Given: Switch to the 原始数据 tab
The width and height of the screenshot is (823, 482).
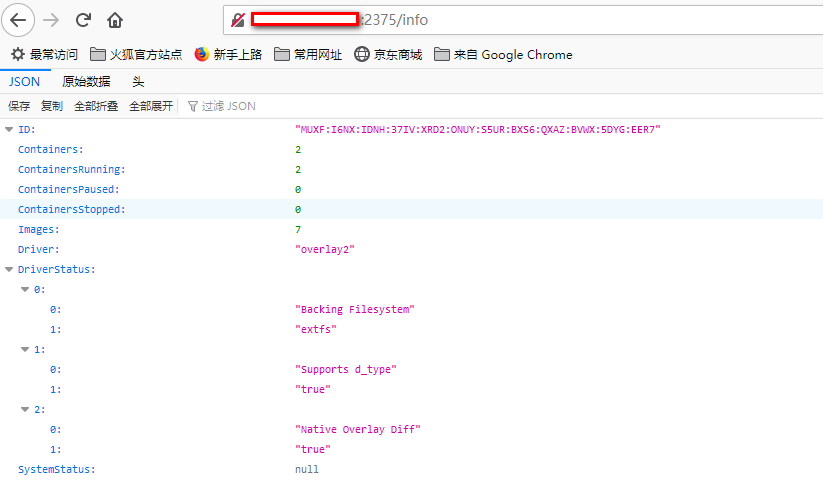Looking at the screenshot, I should (86, 82).
